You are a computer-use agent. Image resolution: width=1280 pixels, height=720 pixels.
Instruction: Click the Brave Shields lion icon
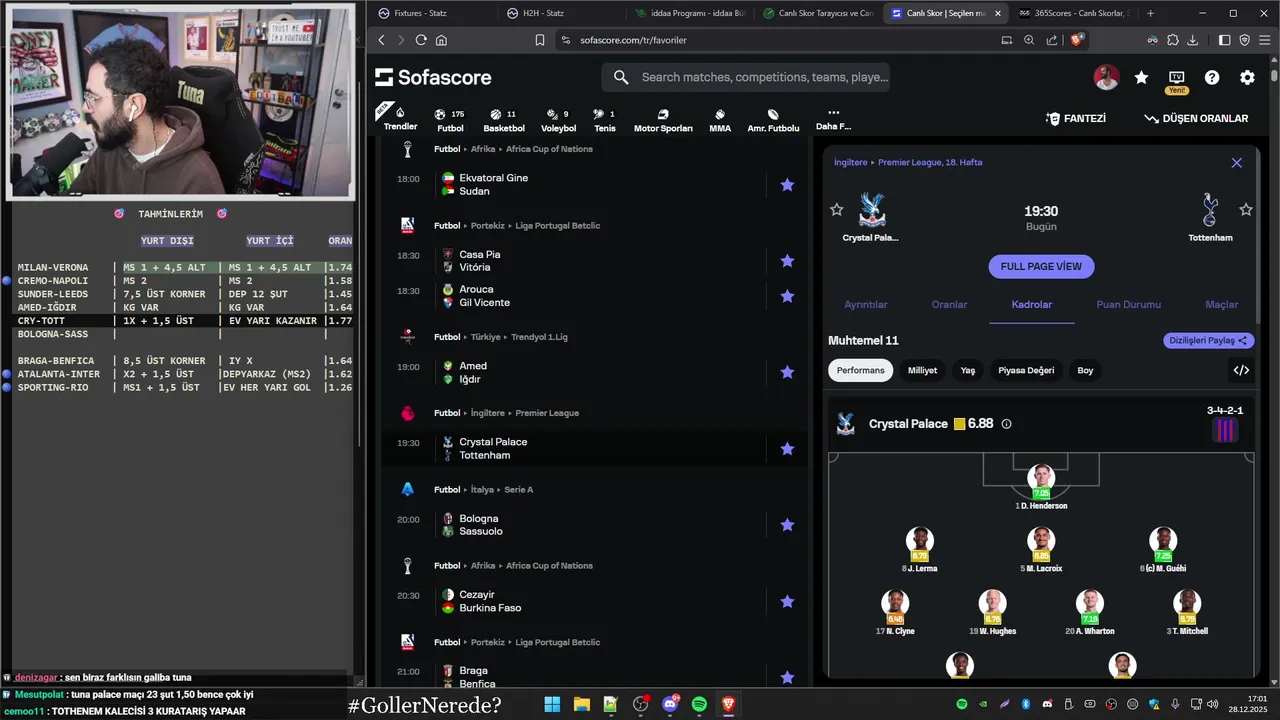click(1077, 40)
